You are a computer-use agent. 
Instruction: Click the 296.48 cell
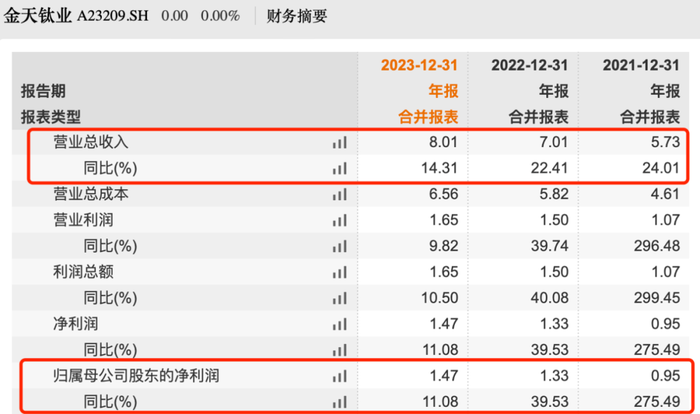(657, 246)
